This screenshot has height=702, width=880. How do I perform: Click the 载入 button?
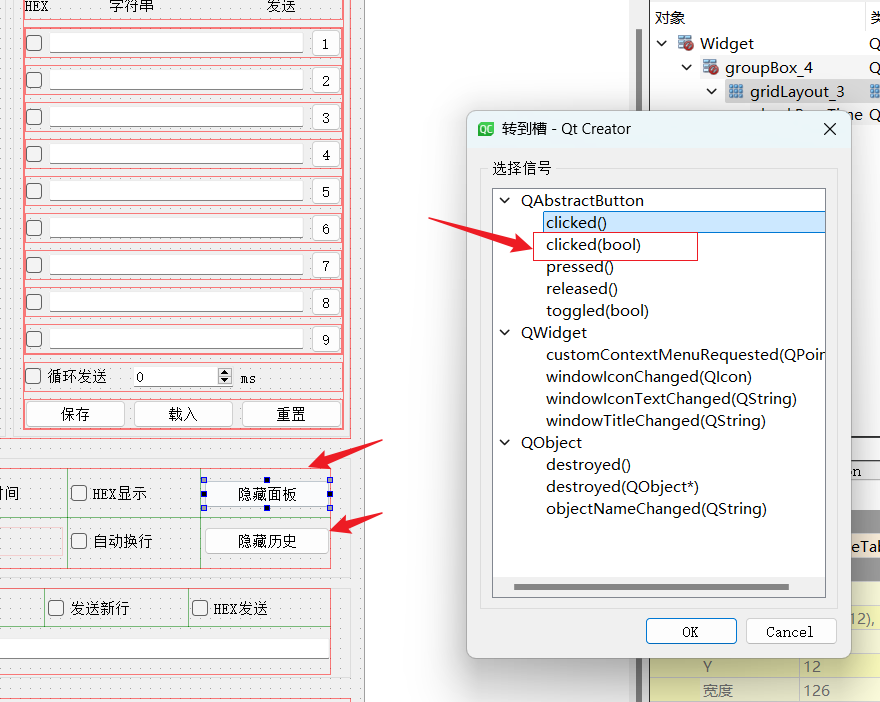pyautogui.click(x=183, y=414)
